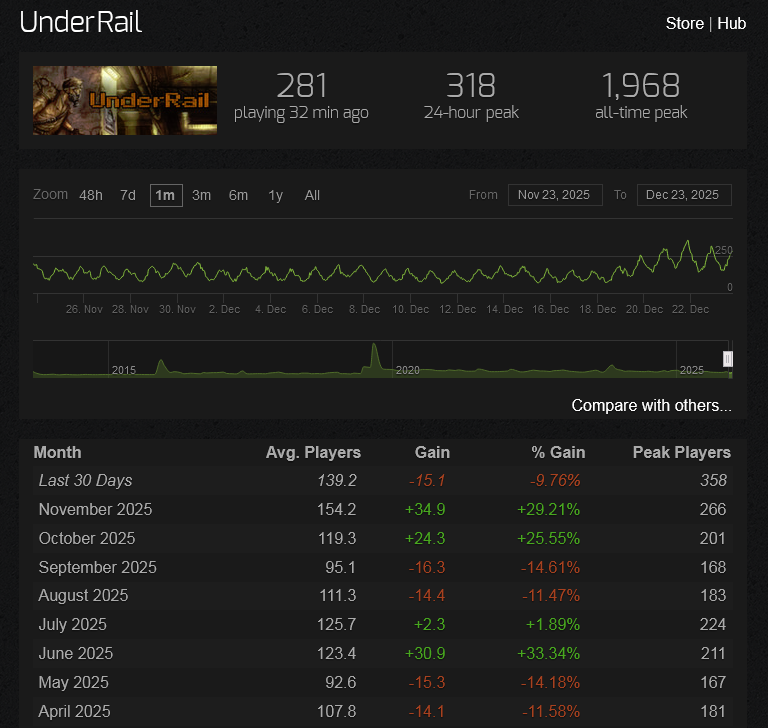Viewport: 768px width, 728px height.
Task: Select the July 2025 row label
Action: pos(72,625)
